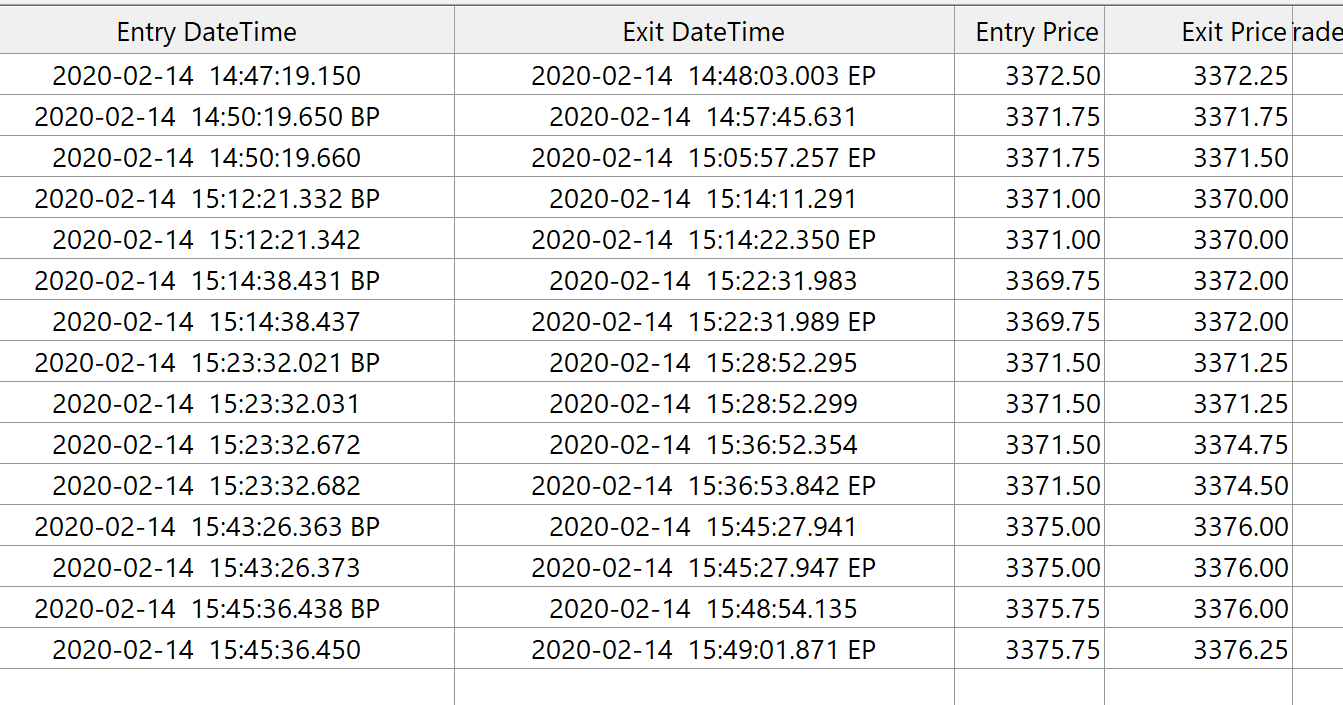Click exit time 14:57:45.631 cell
Image resolution: width=1343 pixels, height=705 pixels.
tap(703, 117)
